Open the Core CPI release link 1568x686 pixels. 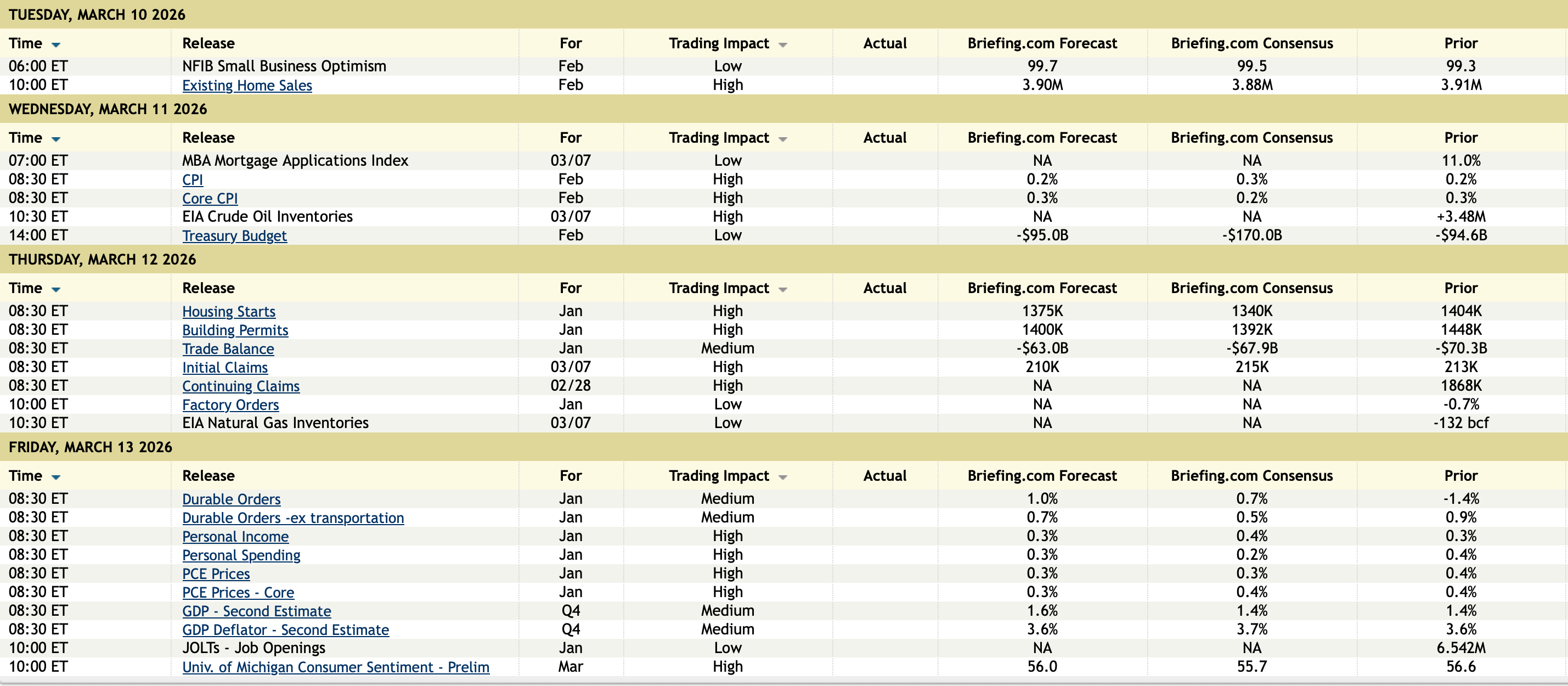(x=210, y=199)
